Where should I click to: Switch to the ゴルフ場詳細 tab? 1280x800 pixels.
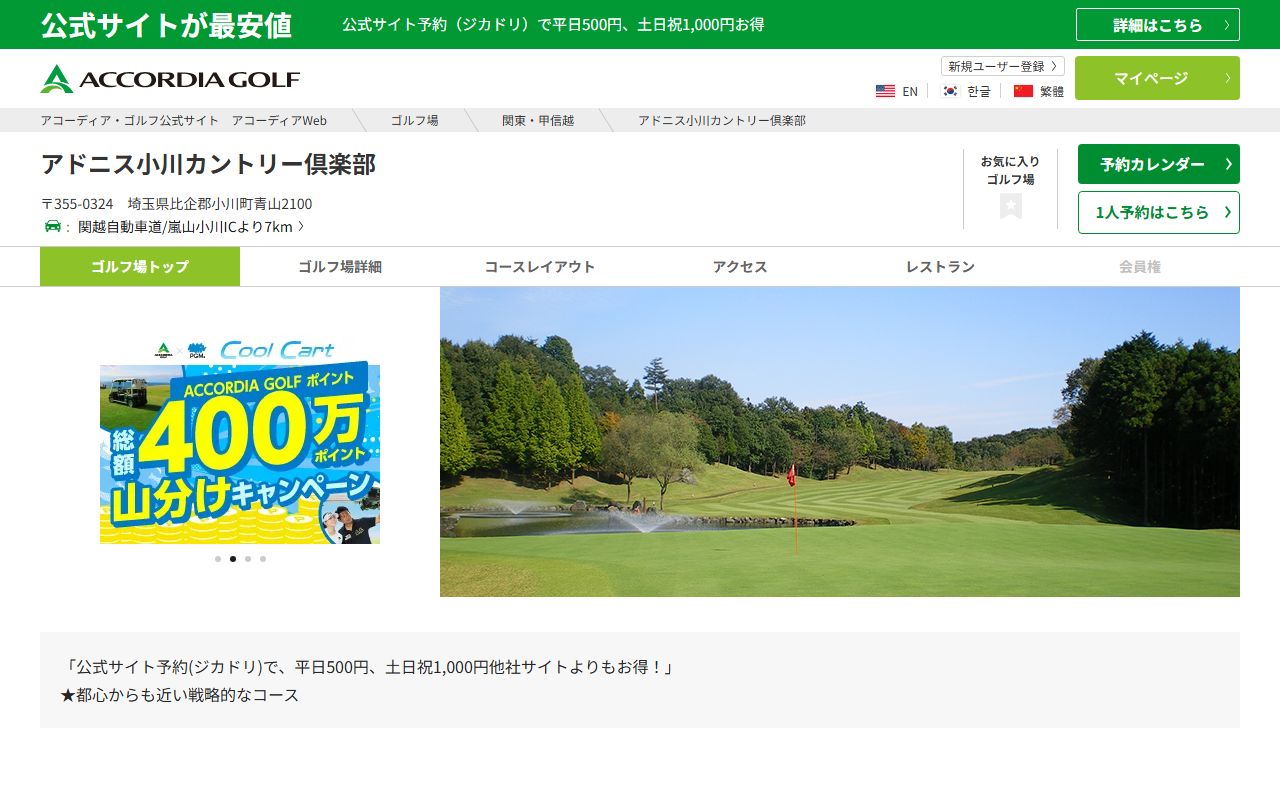pos(340,267)
